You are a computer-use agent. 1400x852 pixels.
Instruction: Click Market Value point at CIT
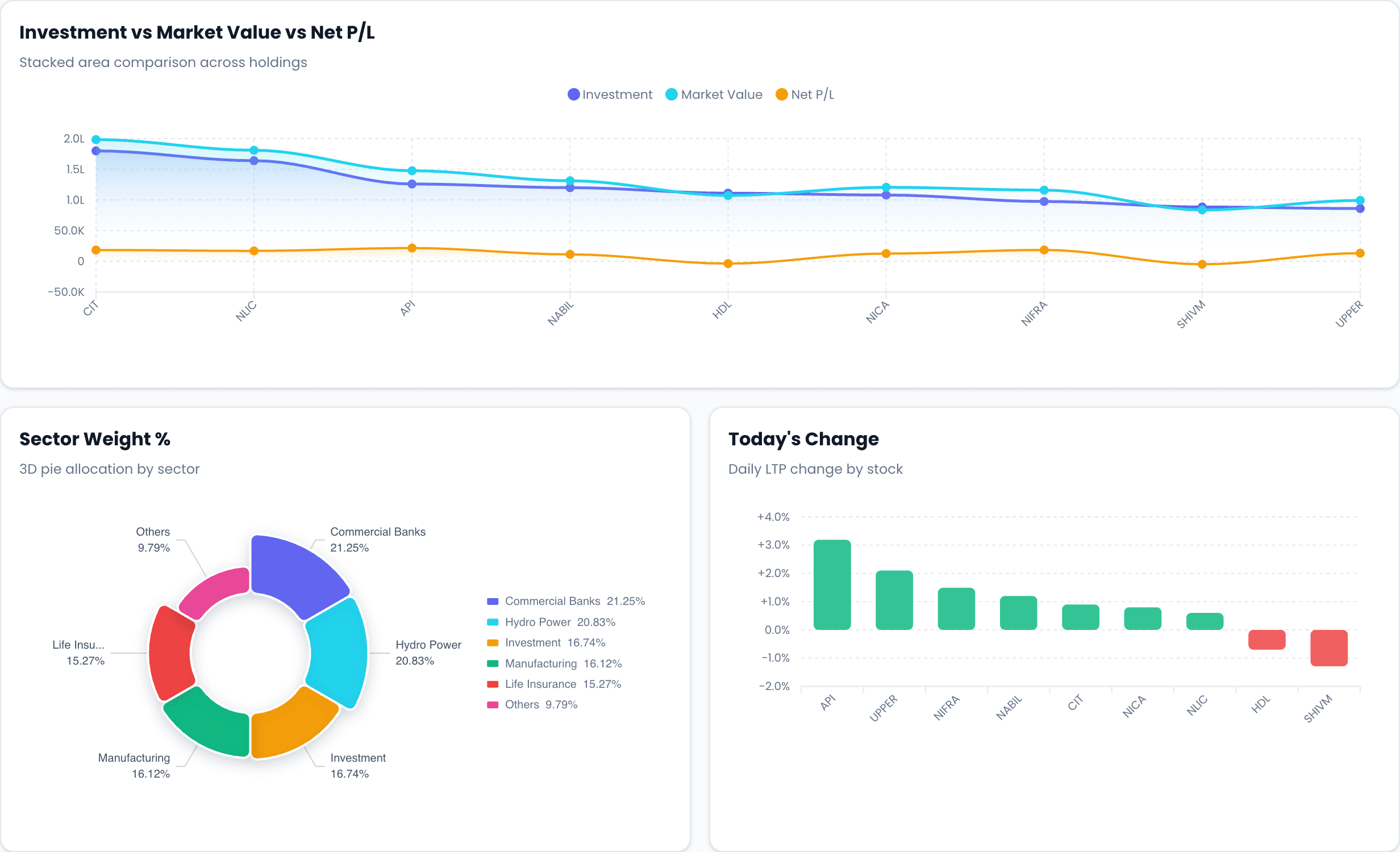(96, 139)
